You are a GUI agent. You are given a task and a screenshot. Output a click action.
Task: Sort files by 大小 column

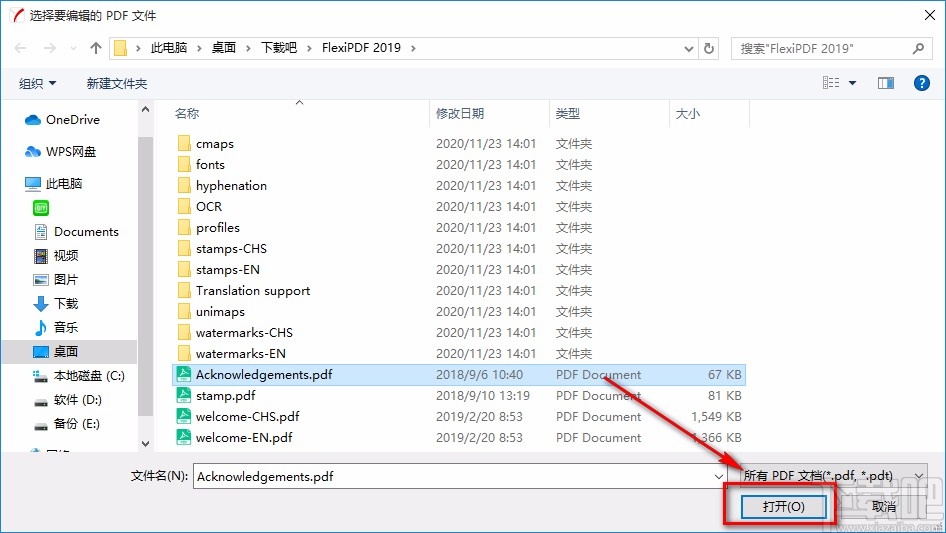688,113
